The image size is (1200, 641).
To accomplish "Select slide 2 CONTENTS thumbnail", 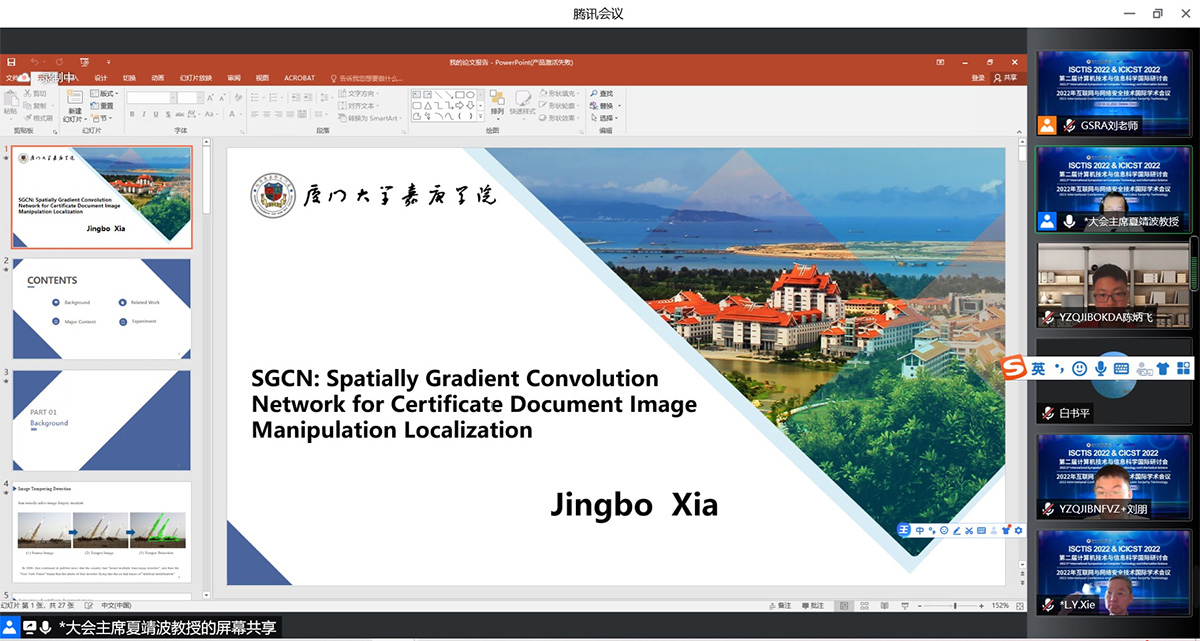I will coord(101,309).
